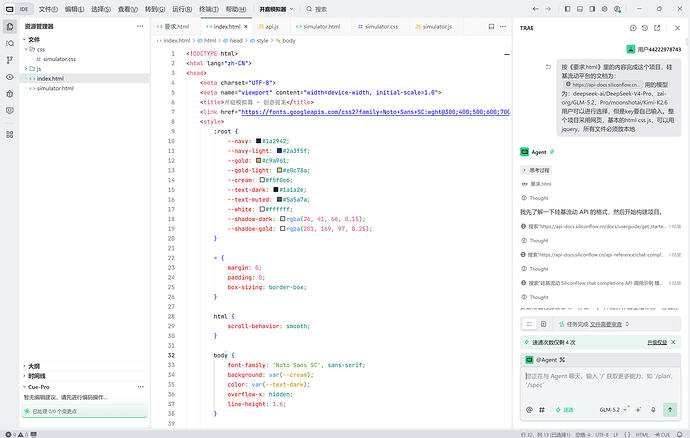
Task: Open the 文件(F) menu
Action: [x=48, y=9]
